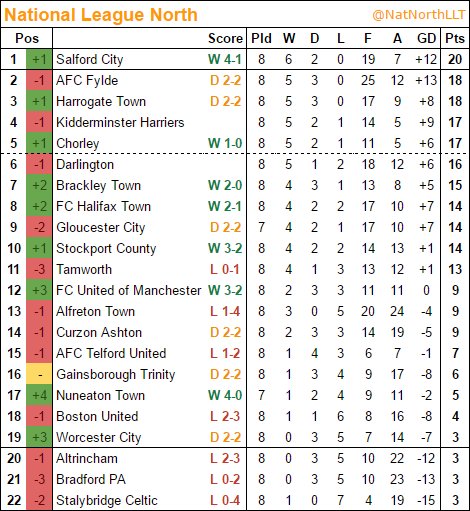Click FC United of Manchester team name

129,290
